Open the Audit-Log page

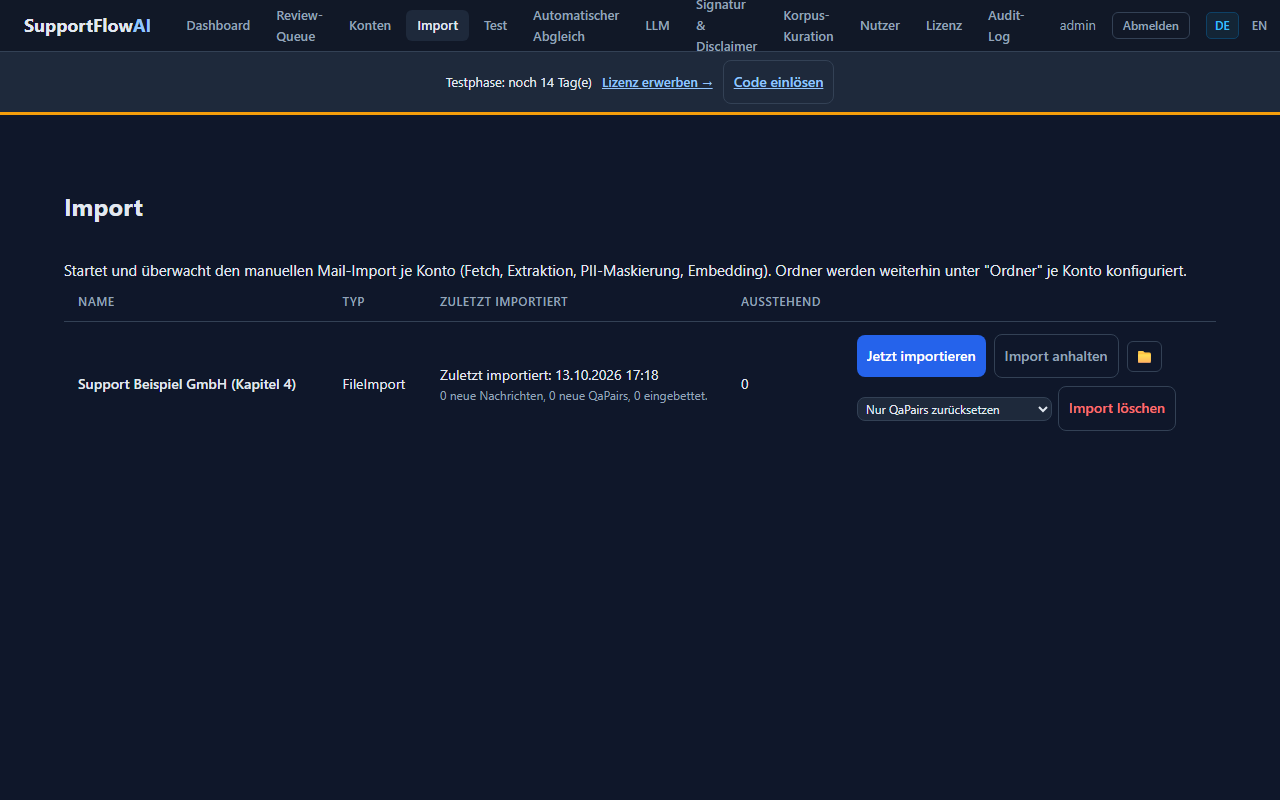coord(1006,26)
